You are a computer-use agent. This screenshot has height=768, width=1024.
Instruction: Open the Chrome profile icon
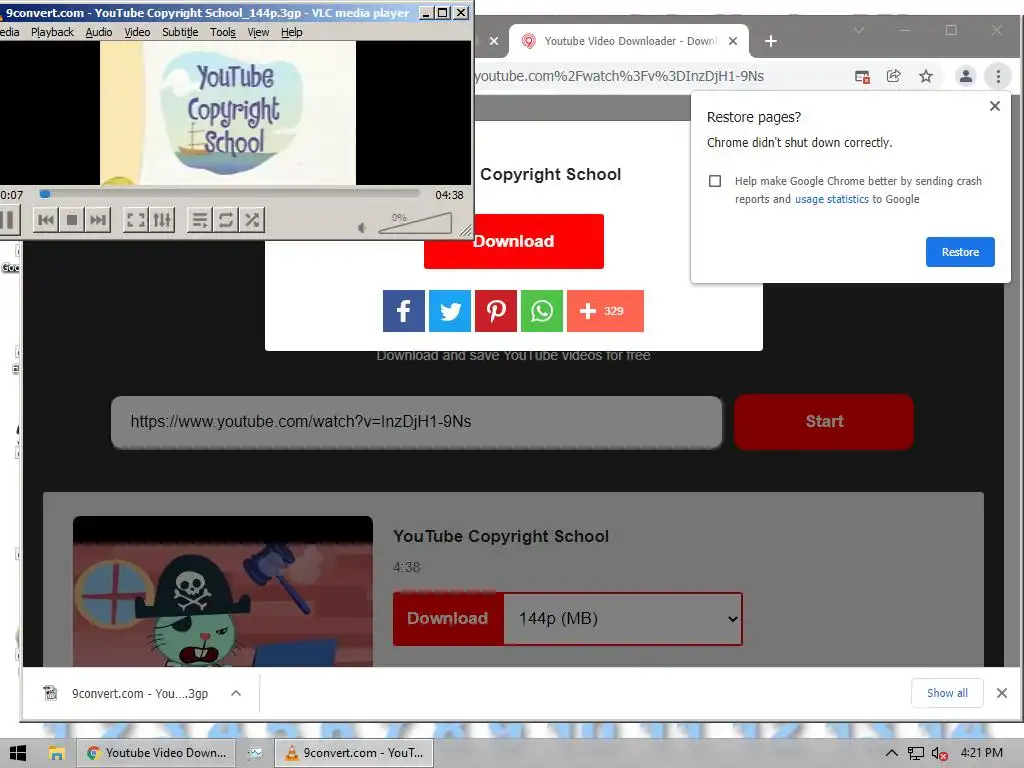click(965, 76)
